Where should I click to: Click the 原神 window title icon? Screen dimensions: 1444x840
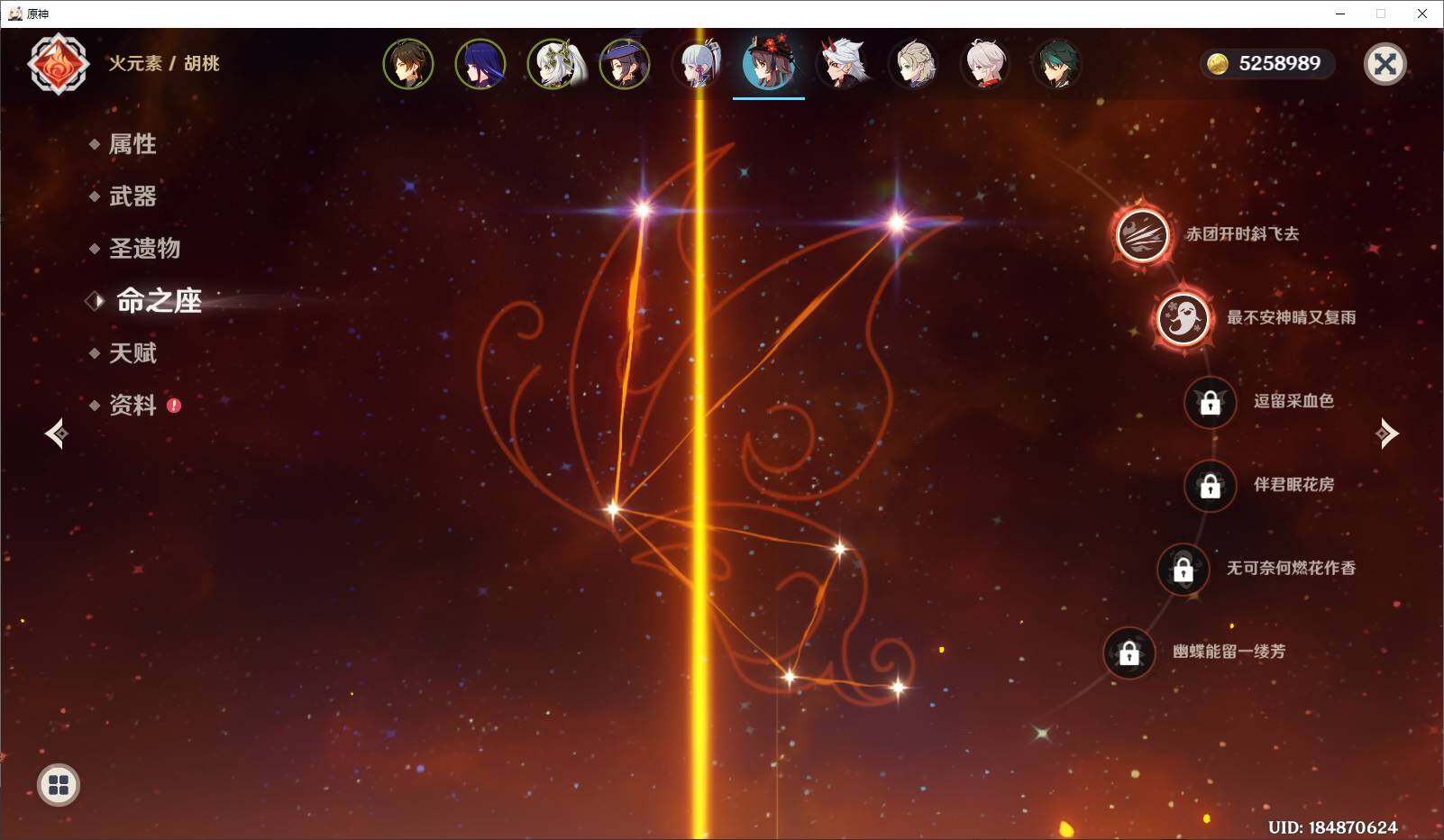click(15, 14)
